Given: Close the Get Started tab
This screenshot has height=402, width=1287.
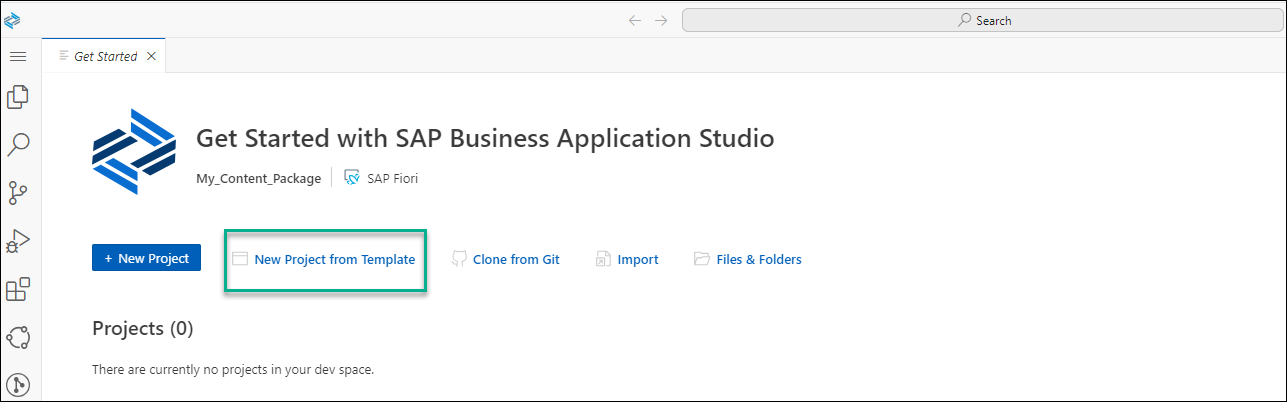Looking at the screenshot, I should click(151, 56).
